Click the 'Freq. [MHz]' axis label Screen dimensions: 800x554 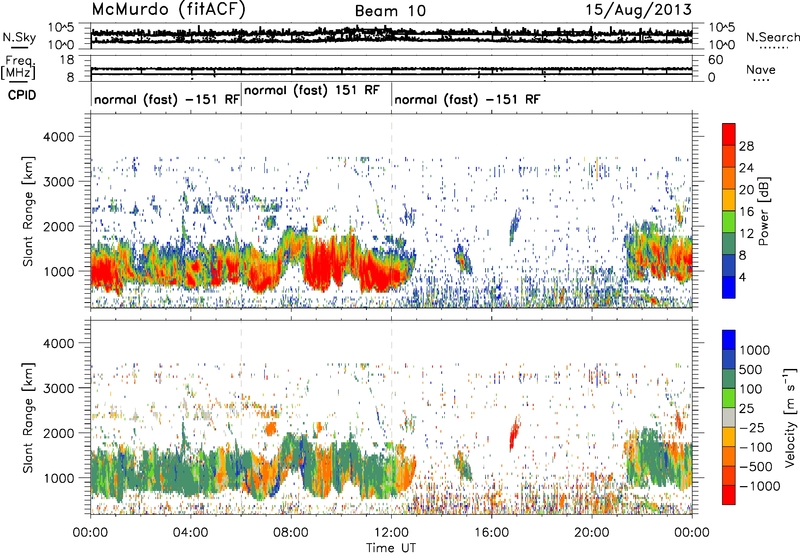point(18,67)
